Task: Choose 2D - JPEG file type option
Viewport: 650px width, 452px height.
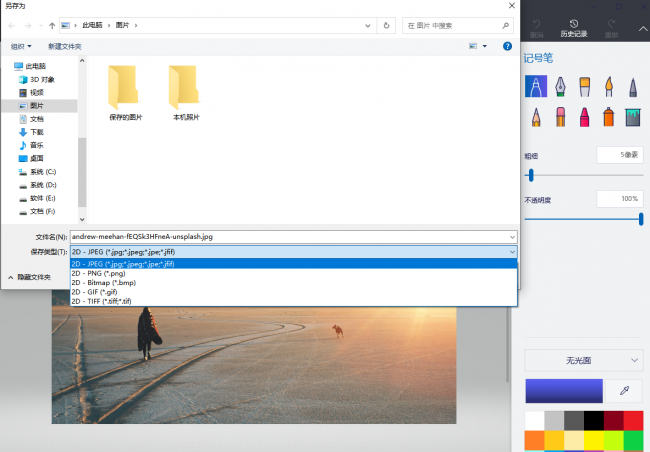Action: [293, 264]
